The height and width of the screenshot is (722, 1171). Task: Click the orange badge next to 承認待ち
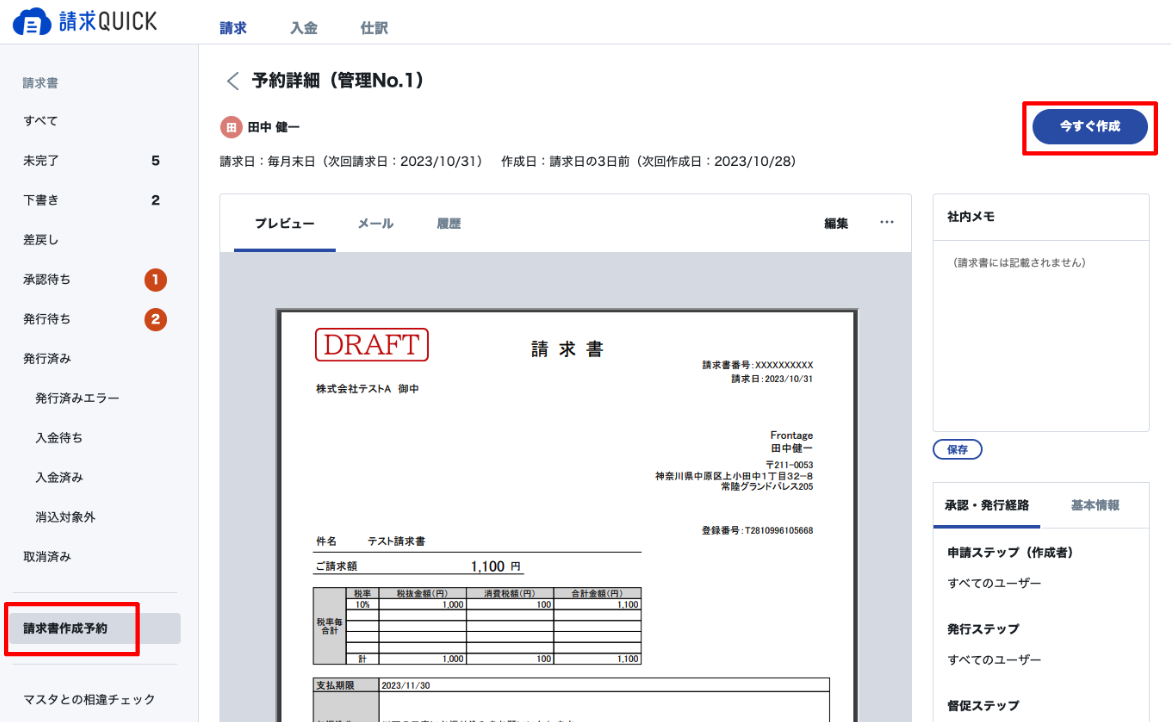(x=155, y=280)
